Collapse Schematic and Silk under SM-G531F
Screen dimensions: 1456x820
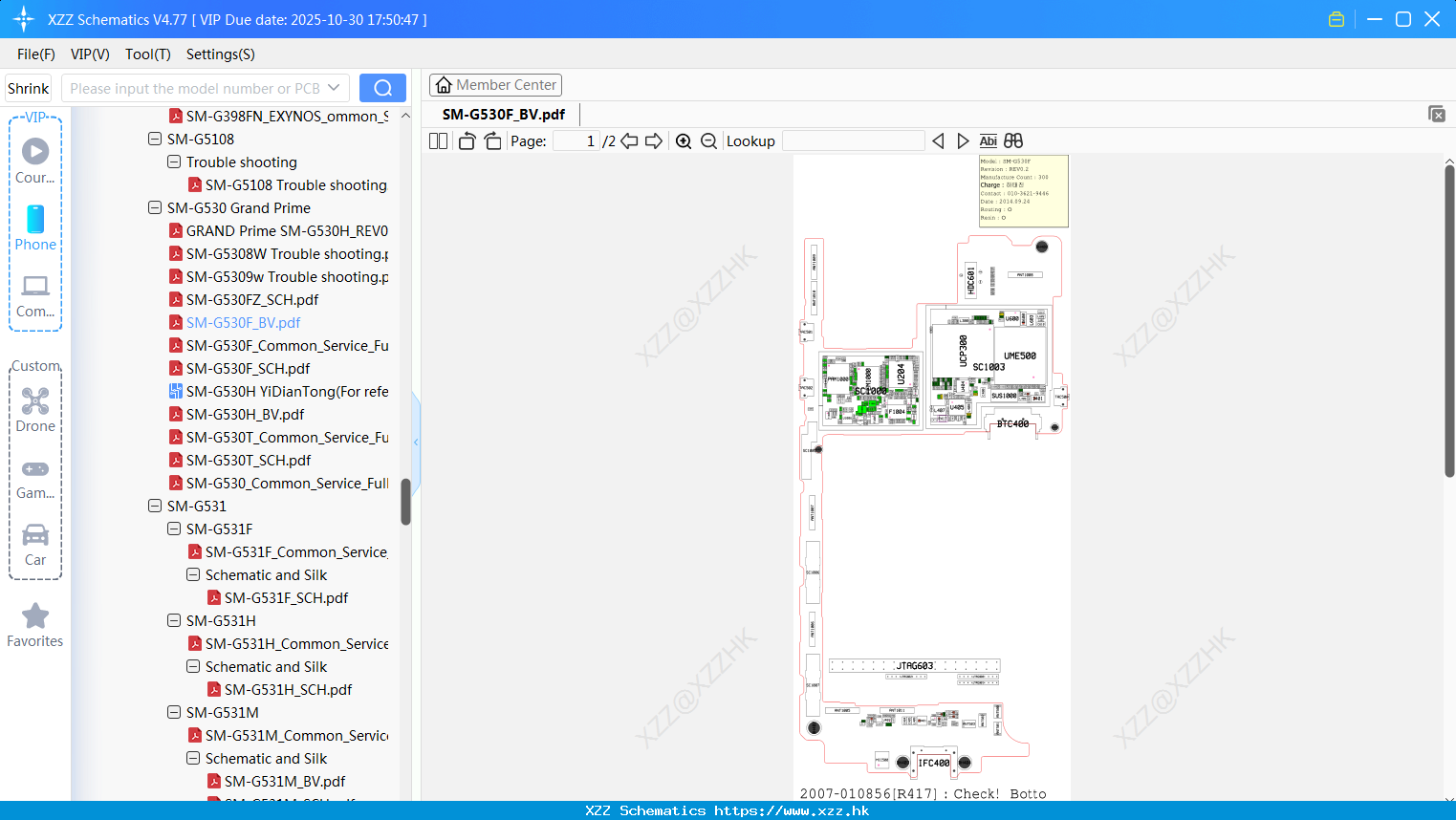pyautogui.click(x=193, y=574)
